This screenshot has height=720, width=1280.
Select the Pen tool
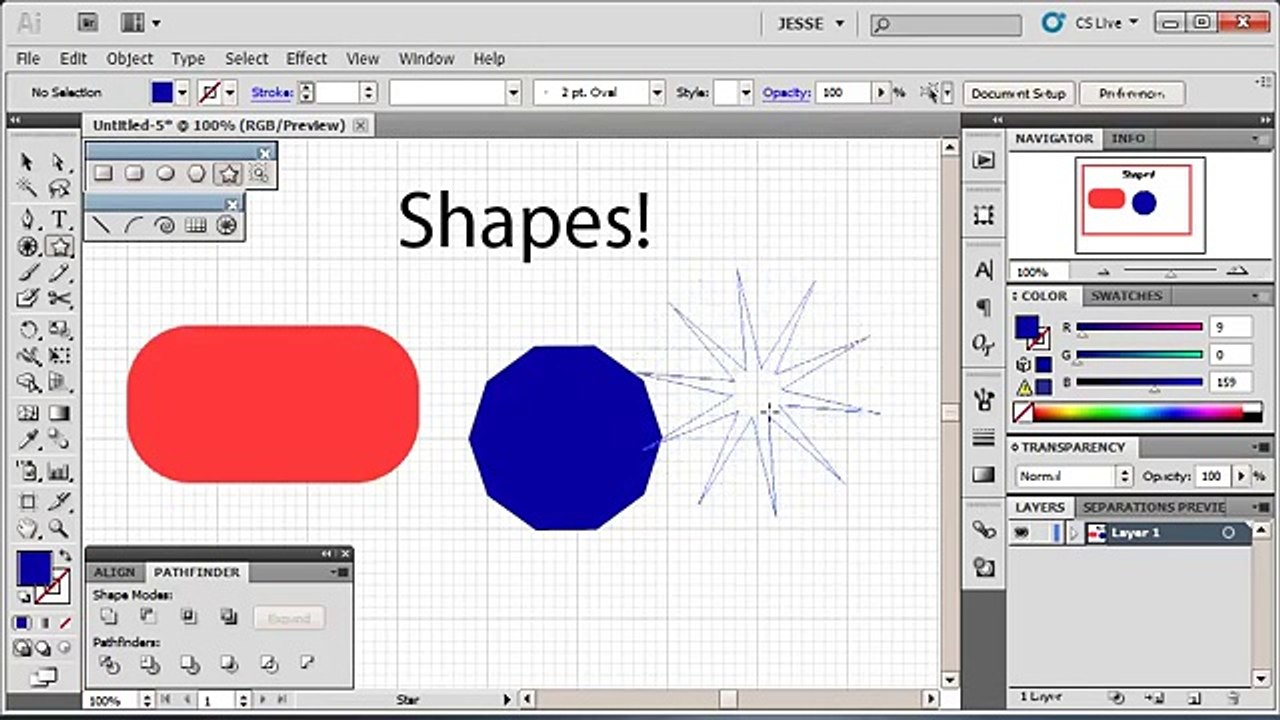(27, 218)
